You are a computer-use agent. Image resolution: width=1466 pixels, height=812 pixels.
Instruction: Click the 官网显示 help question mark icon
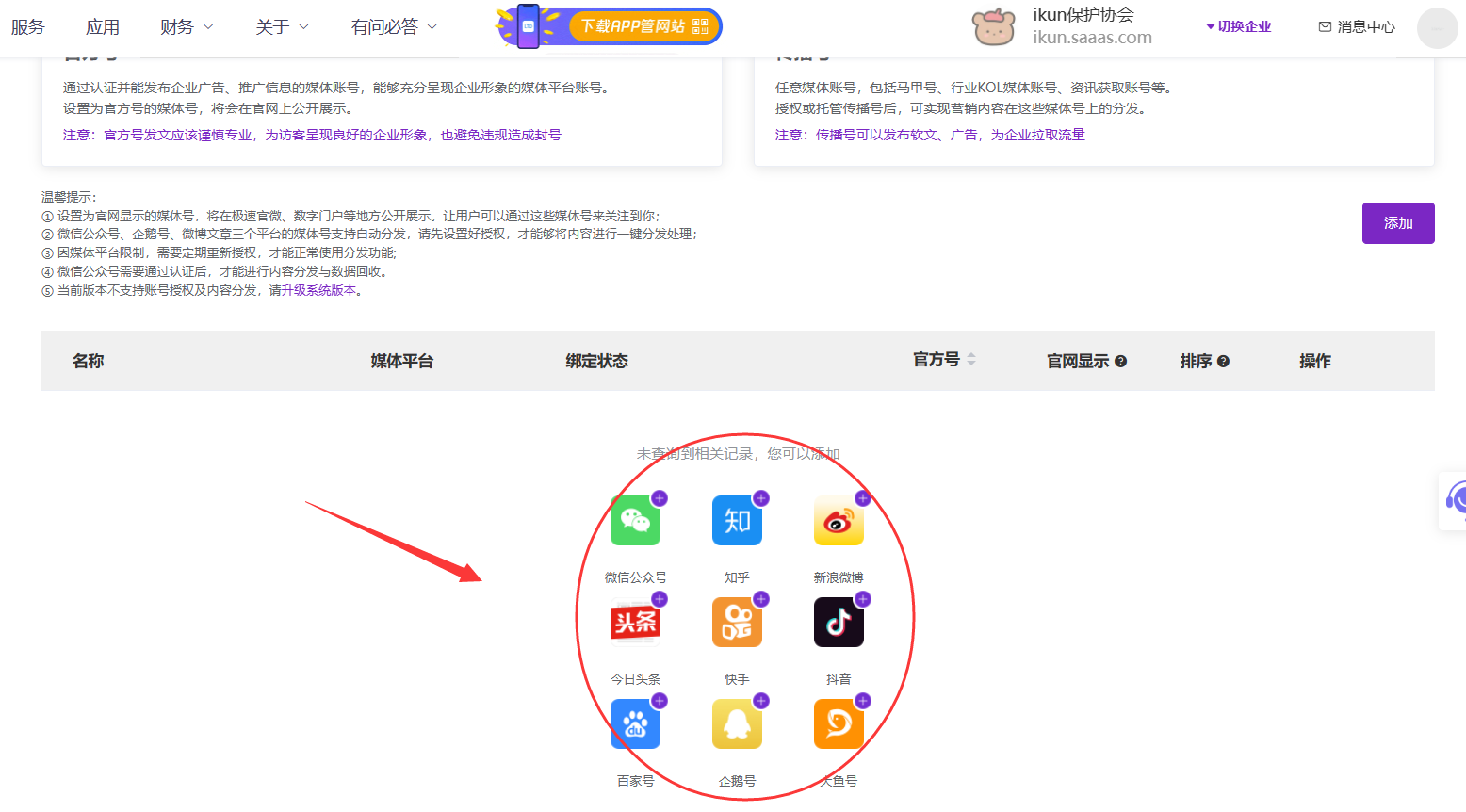[1120, 362]
